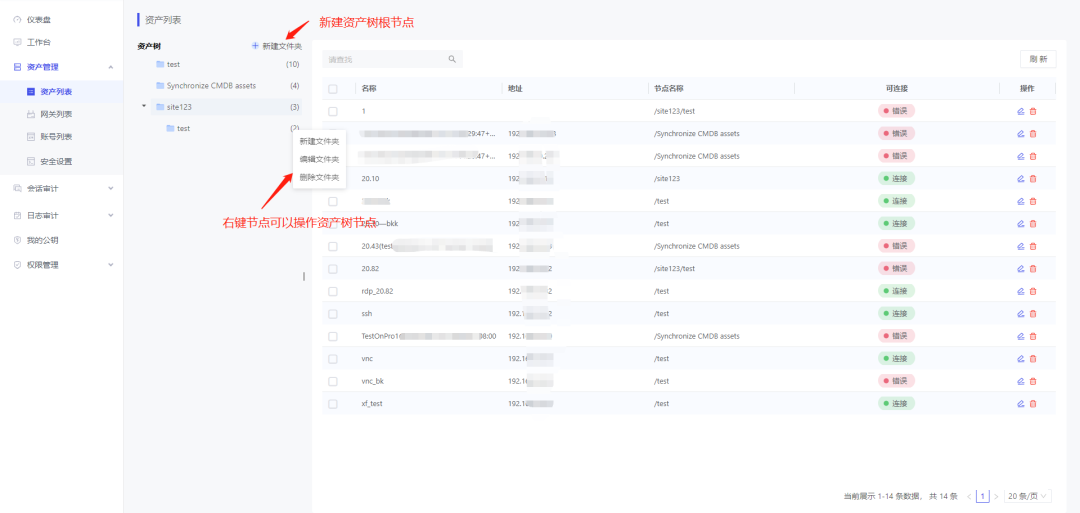Edit the 20.82 asset row

1021,269
